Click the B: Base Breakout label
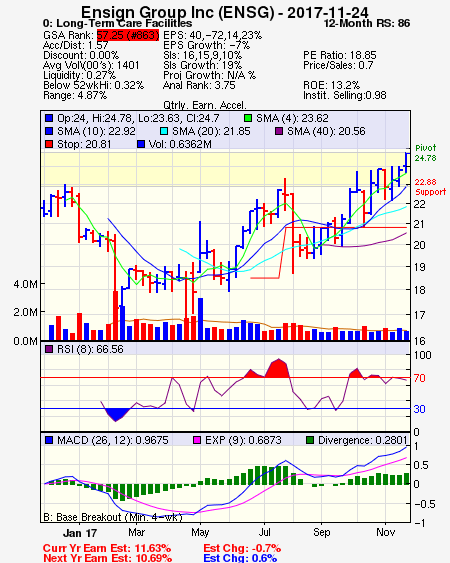 pos(113,517)
